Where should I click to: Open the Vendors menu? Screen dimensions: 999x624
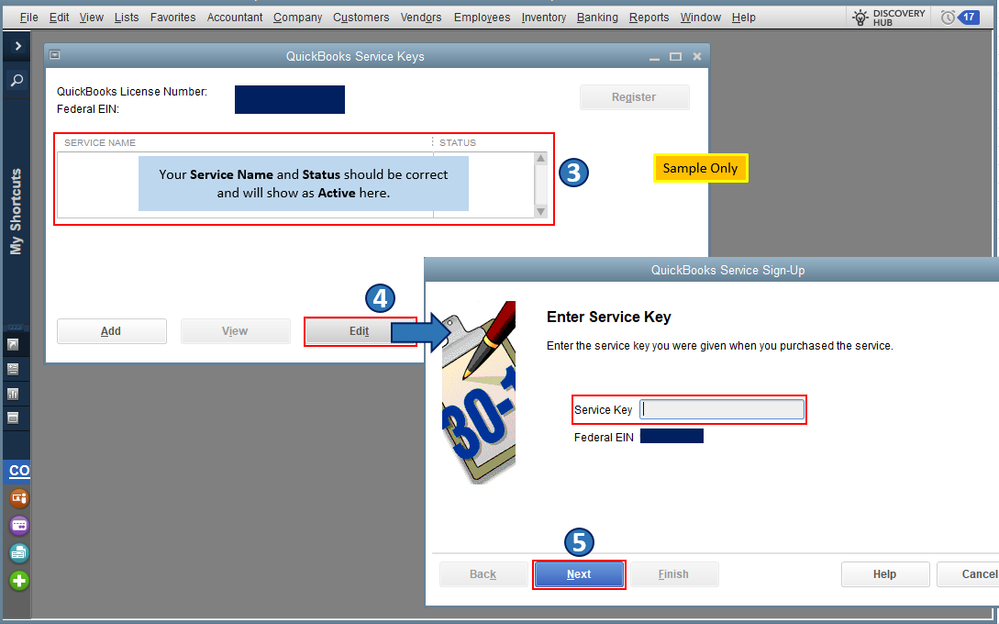click(x=421, y=17)
